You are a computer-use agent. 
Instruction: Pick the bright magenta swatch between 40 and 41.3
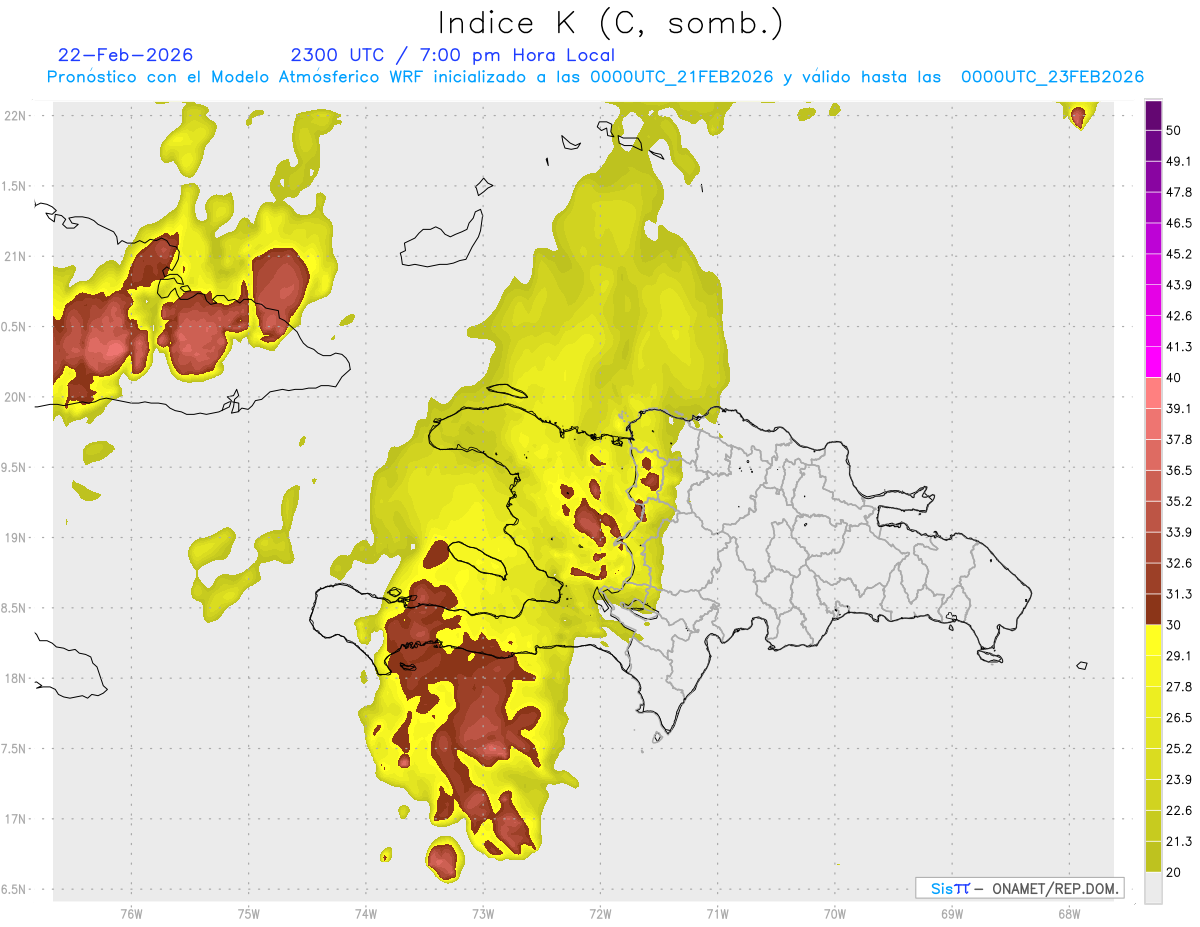1153,362
